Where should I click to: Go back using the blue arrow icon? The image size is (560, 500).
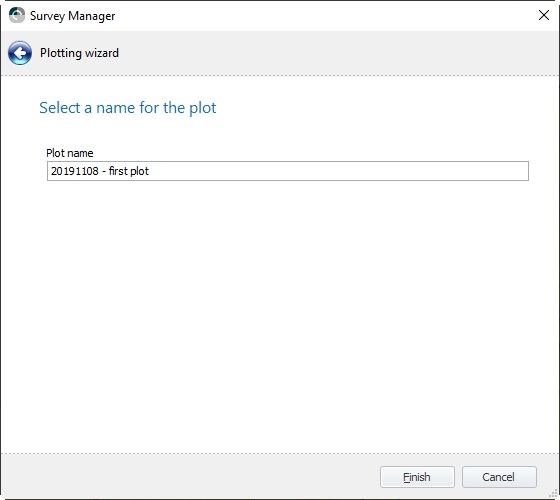tap(20, 53)
